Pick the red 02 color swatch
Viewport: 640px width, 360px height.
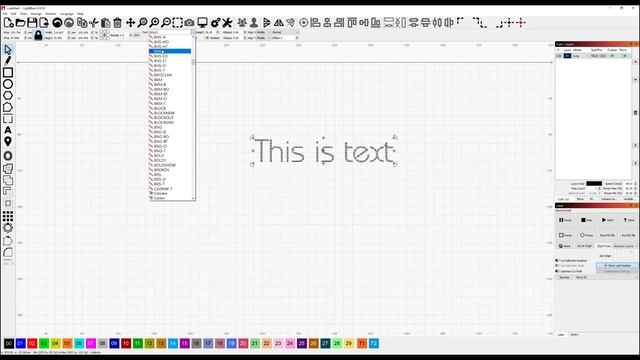click(32, 344)
